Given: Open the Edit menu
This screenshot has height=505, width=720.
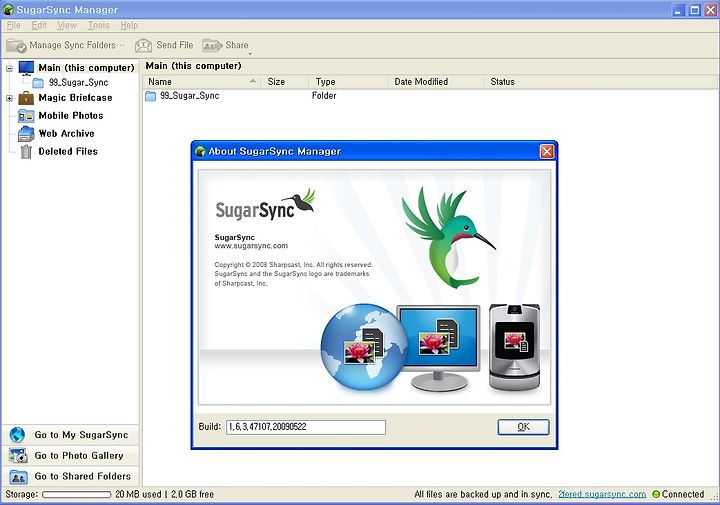Looking at the screenshot, I should (39, 25).
